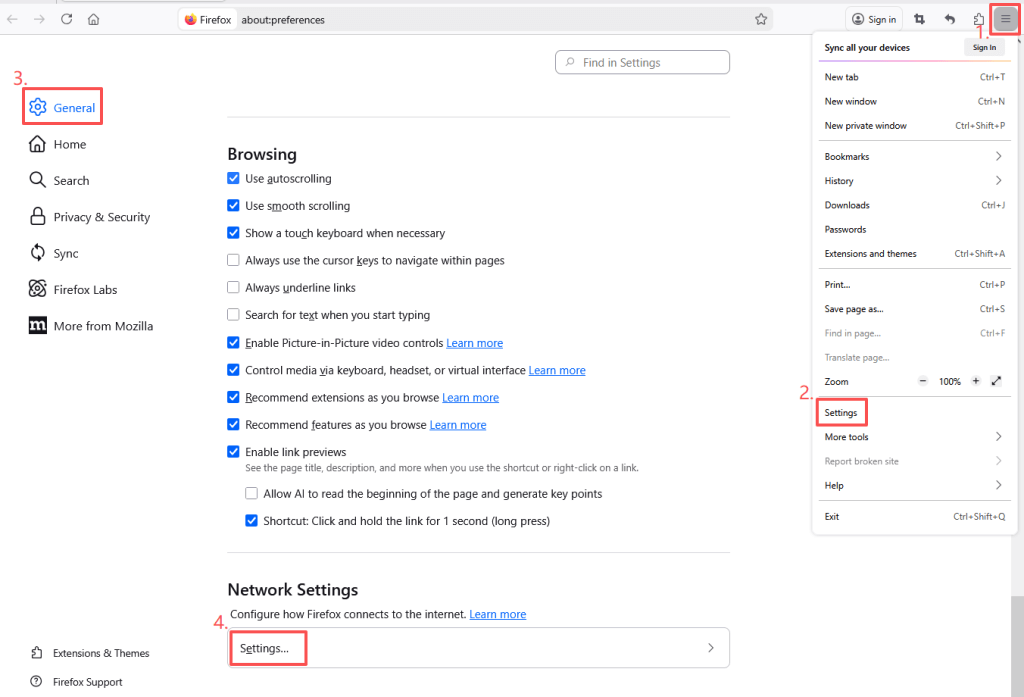Expand the More tools submenu

point(997,437)
